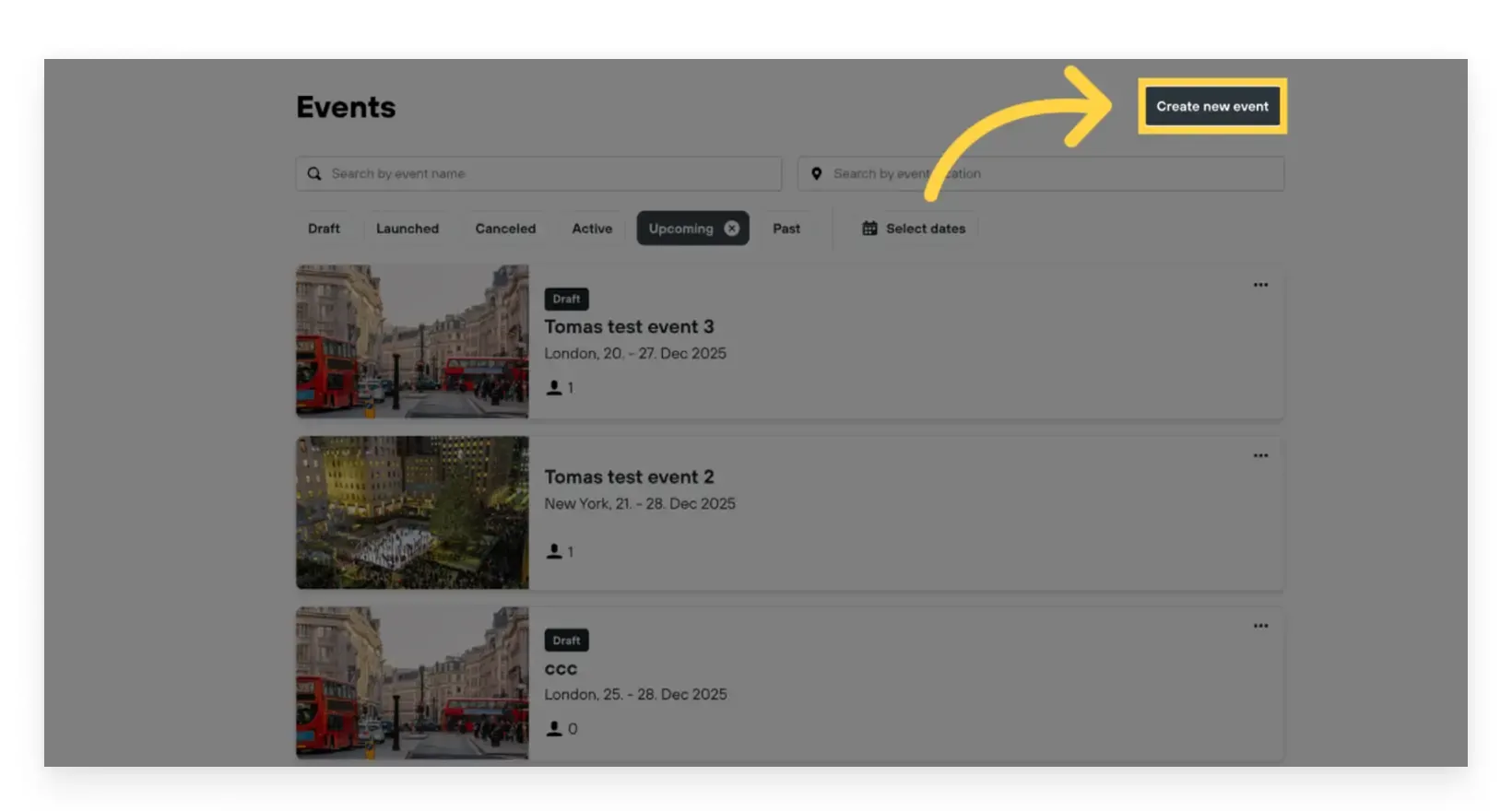Open the Select dates picker
Image resolution: width=1512 pixels, height=811 pixels.
coord(914,229)
